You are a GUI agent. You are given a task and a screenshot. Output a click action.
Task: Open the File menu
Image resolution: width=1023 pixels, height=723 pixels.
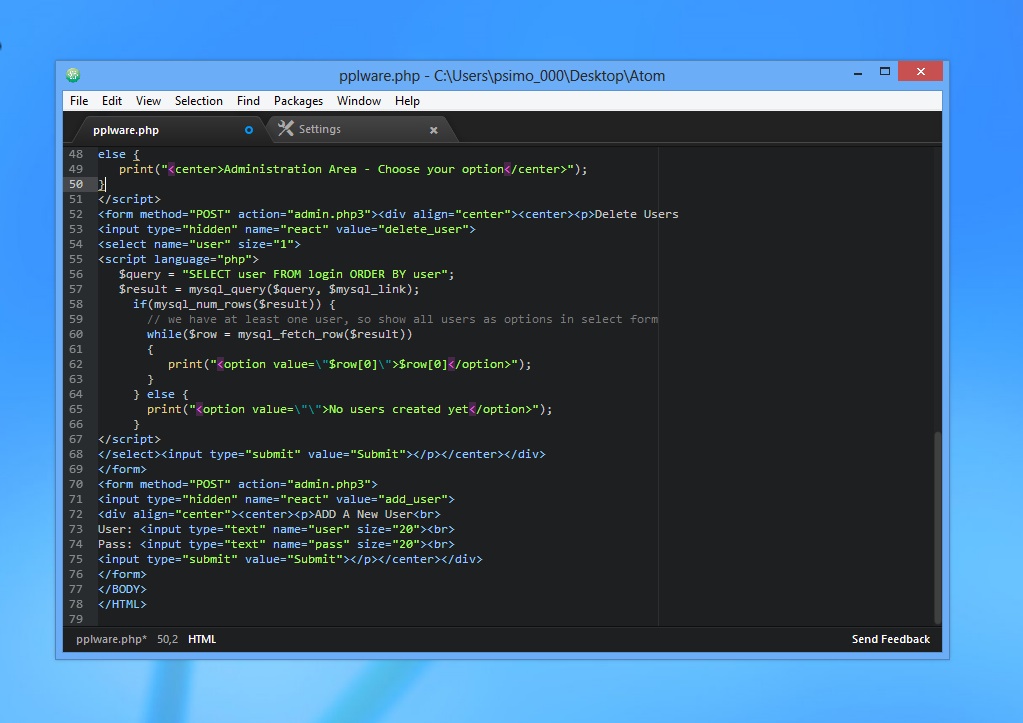79,100
